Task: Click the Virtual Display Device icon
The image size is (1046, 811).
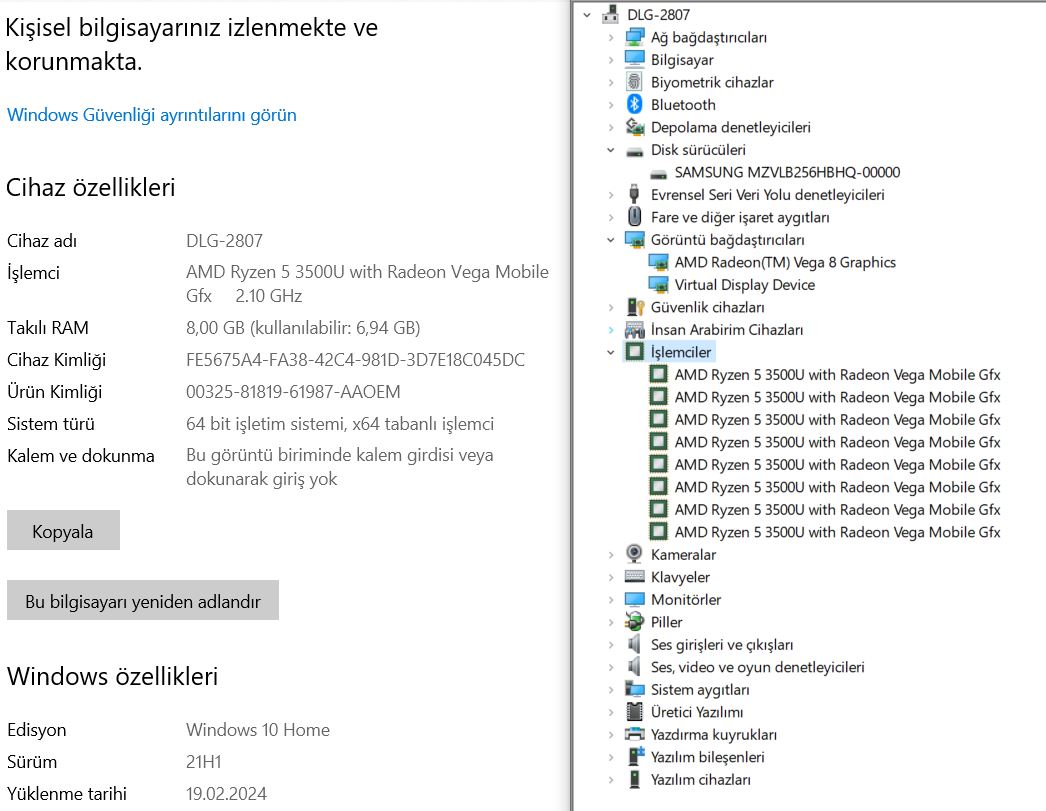Action: [x=658, y=285]
